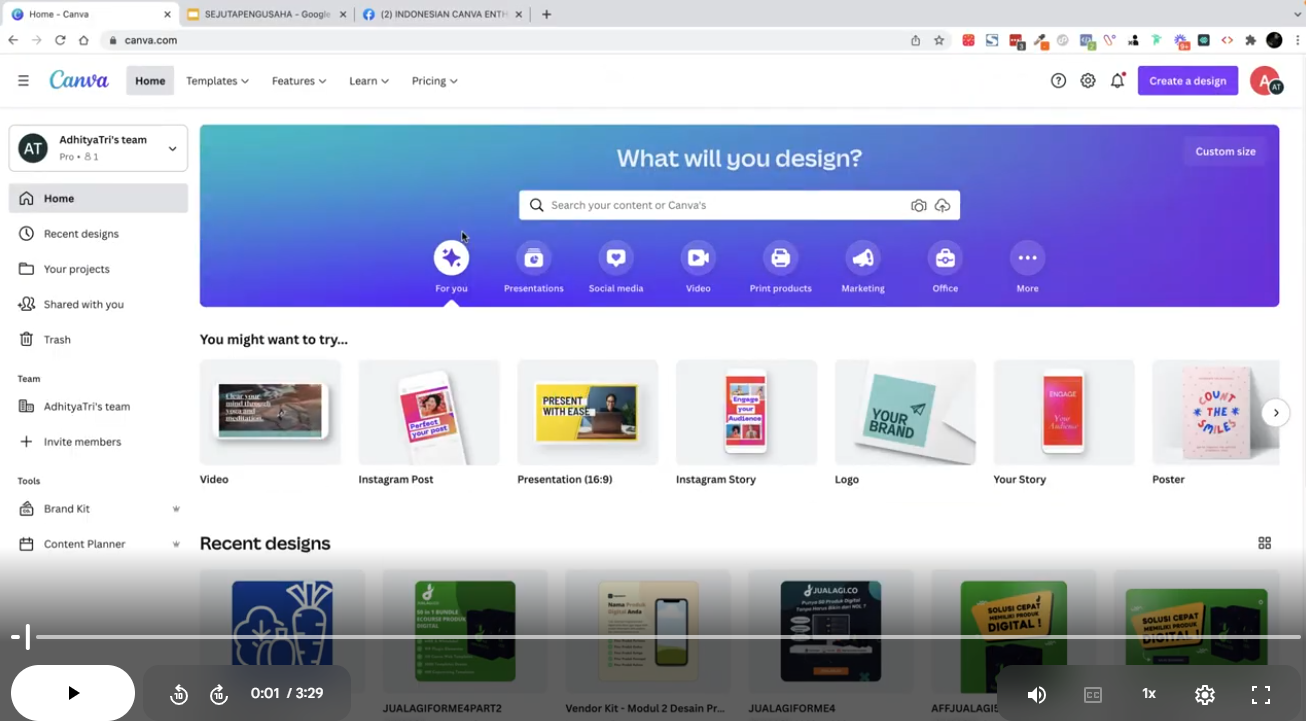Switch recent designs to grid view
Image resolution: width=1306 pixels, height=721 pixels.
click(1265, 543)
